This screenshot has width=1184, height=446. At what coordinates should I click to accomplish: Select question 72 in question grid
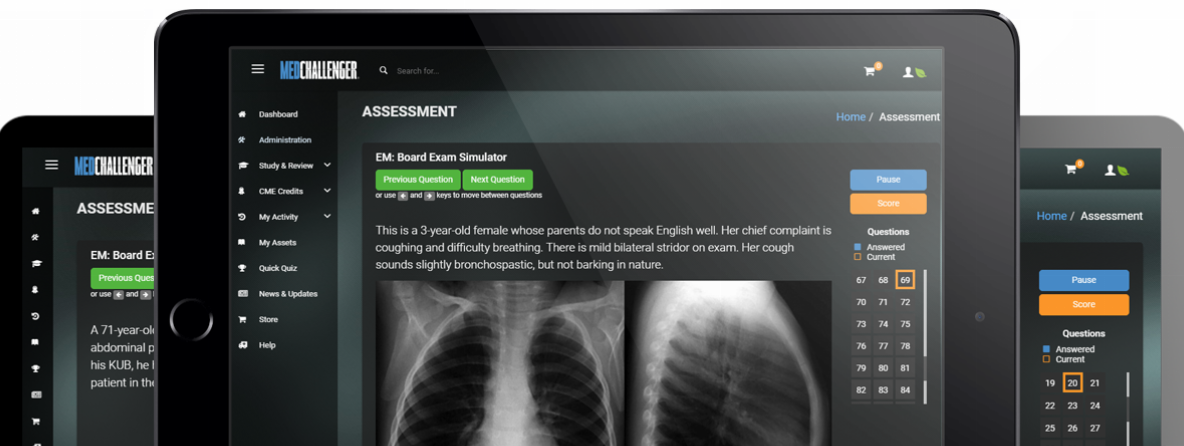click(x=905, y=302)
